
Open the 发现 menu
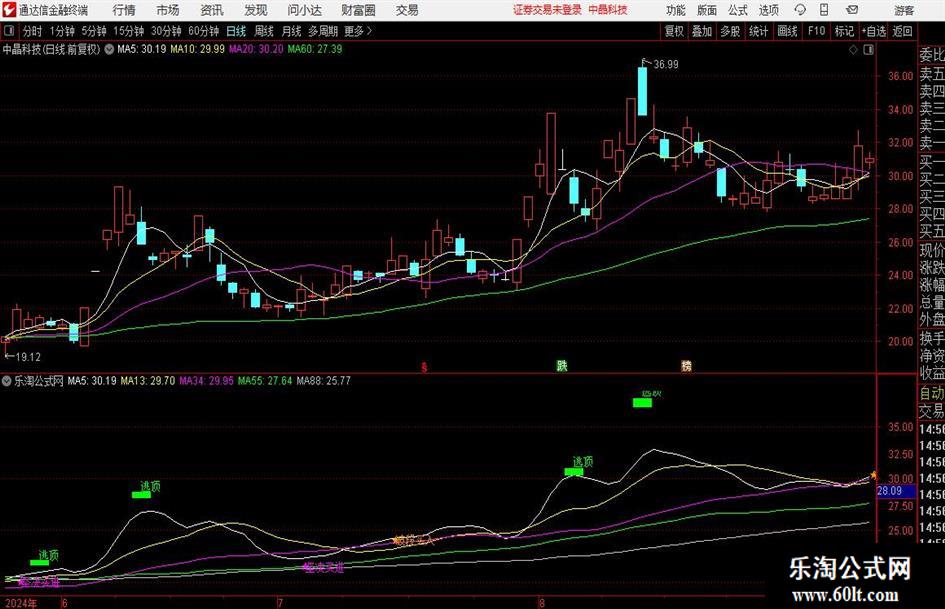256,10
